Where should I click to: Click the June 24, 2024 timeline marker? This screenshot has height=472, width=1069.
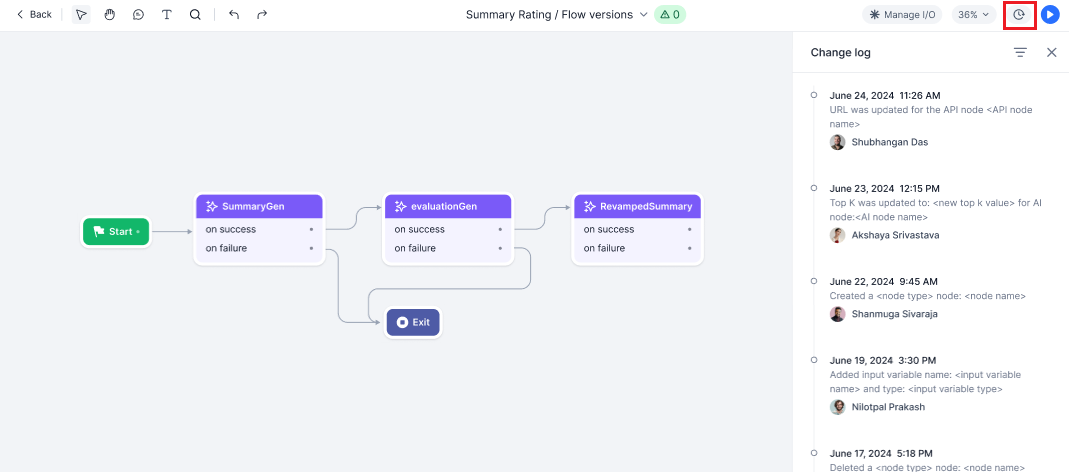[x=814, y=95]
